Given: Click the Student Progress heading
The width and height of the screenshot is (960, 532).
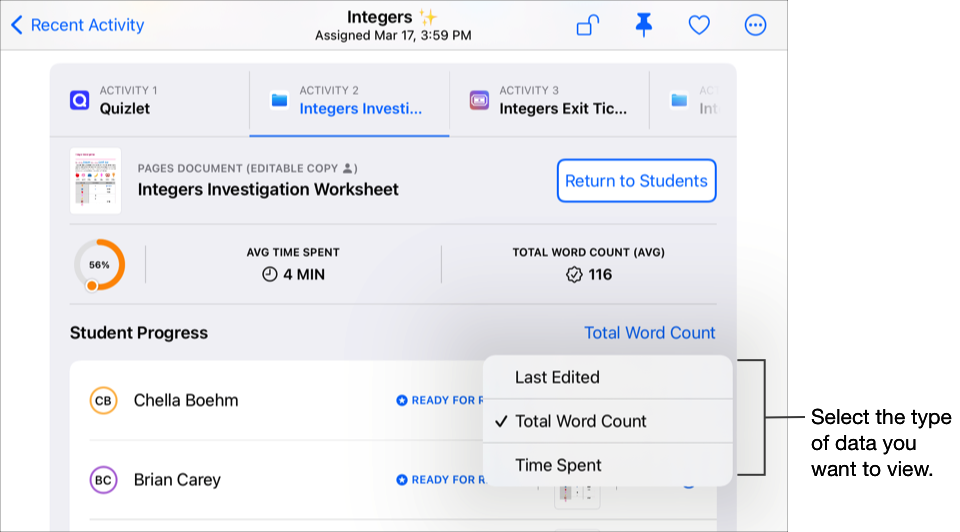Looking at the screenshot, I should tap(139, 332).
